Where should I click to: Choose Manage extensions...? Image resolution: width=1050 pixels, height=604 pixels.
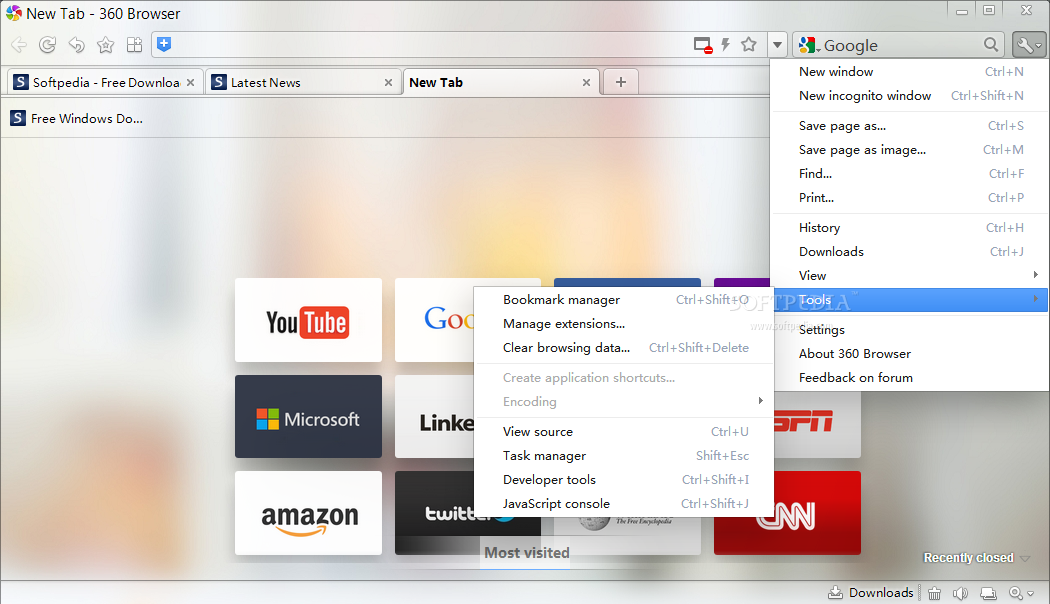pos(623,324)
